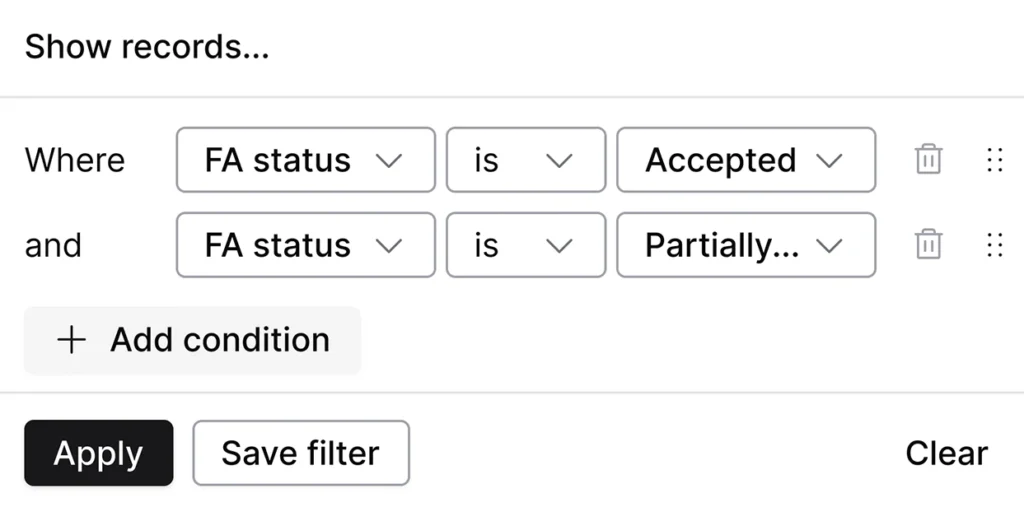Open the FA status field dropdown in the Where row

305,160
